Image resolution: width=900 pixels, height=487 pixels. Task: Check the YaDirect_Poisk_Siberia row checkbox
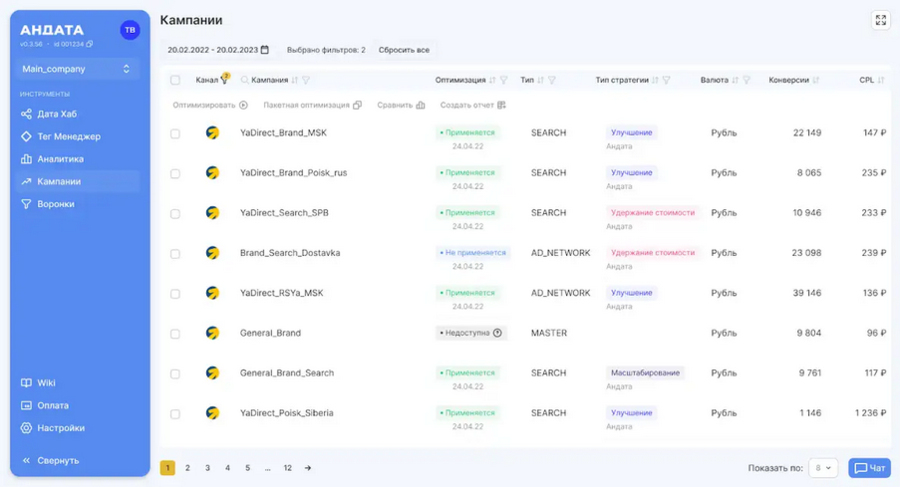(x=175, y=414)
